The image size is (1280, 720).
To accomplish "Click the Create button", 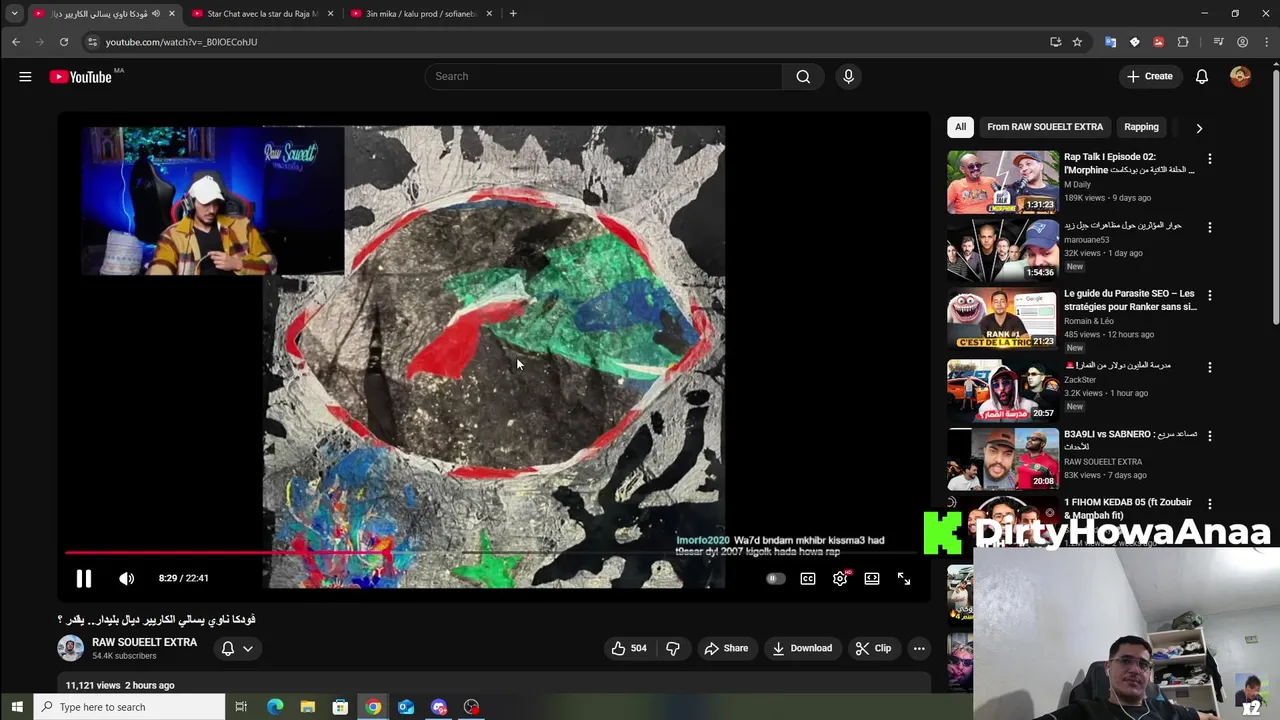I will coord(1150,76).
